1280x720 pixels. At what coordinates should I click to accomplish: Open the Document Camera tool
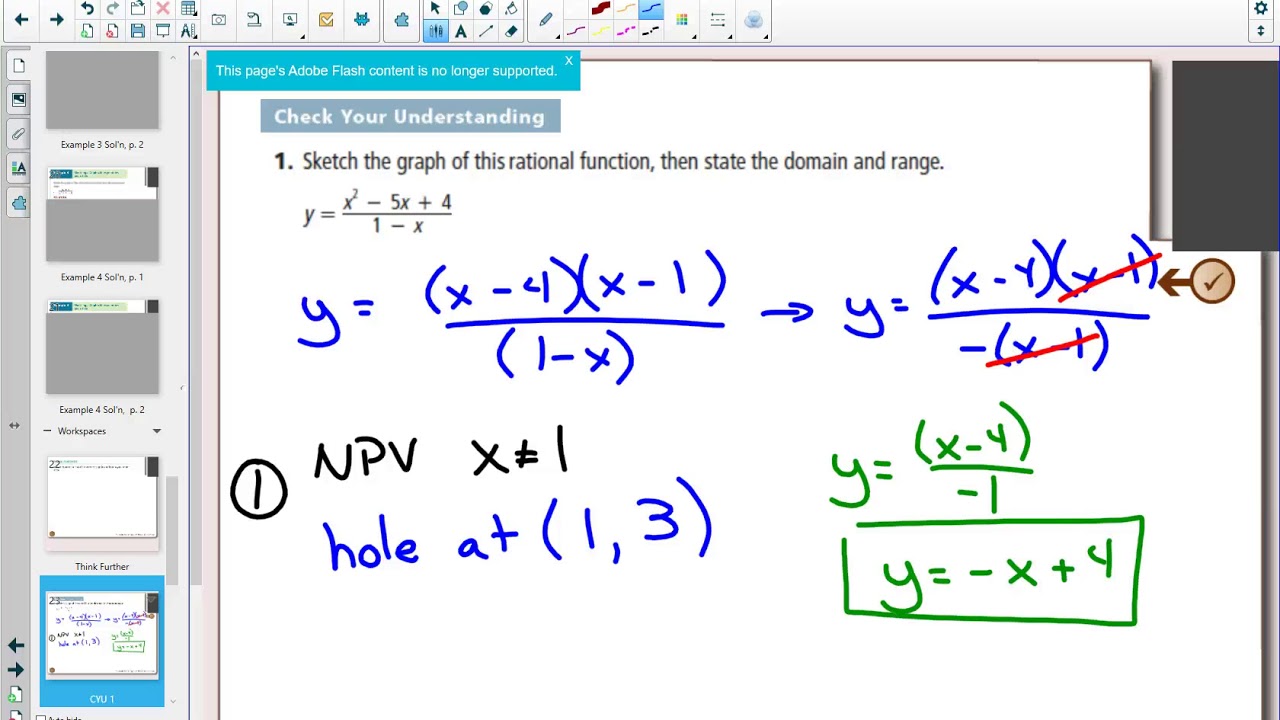tap(254, 20)
